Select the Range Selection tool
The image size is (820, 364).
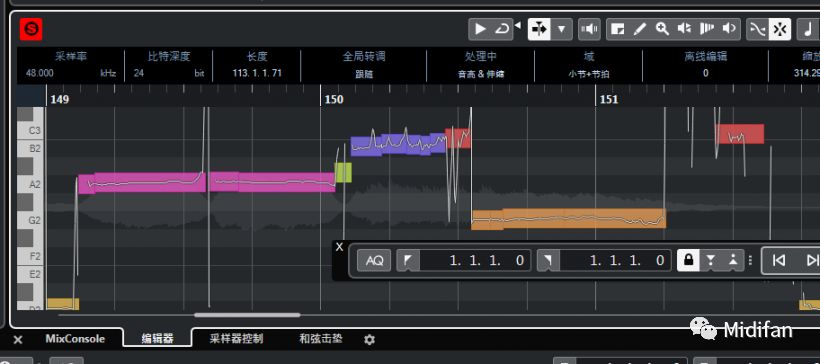(618, 29)
